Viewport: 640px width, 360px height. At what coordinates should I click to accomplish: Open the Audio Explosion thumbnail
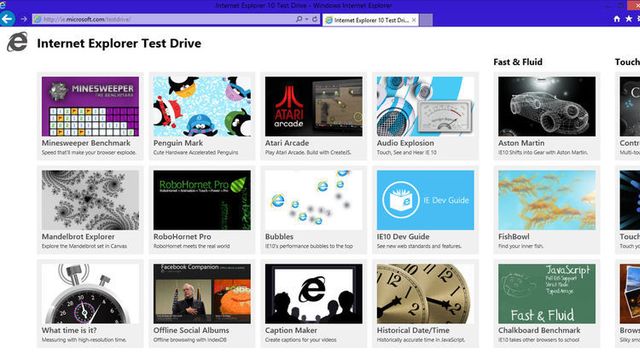click(x=425, y=106)
